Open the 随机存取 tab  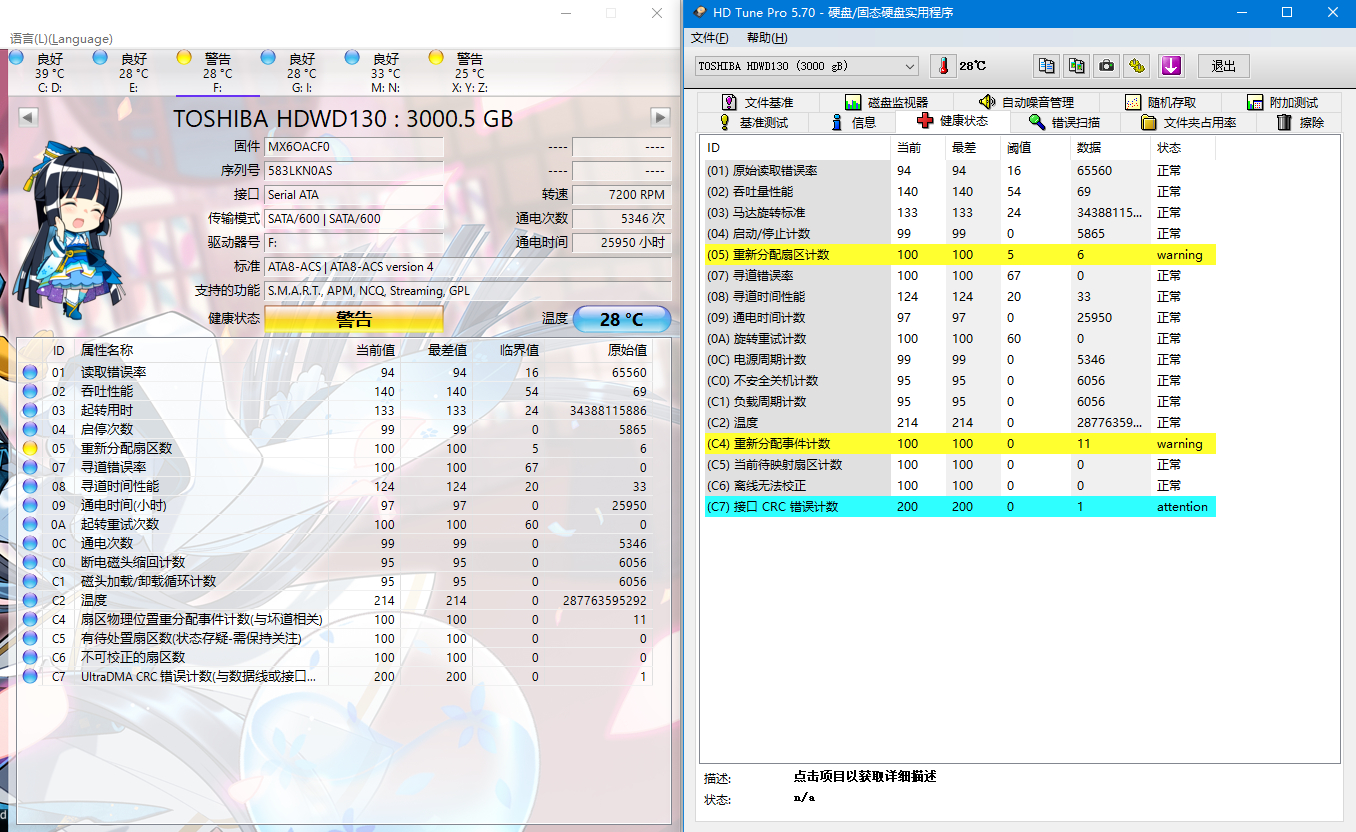(x=1160, y=102)
